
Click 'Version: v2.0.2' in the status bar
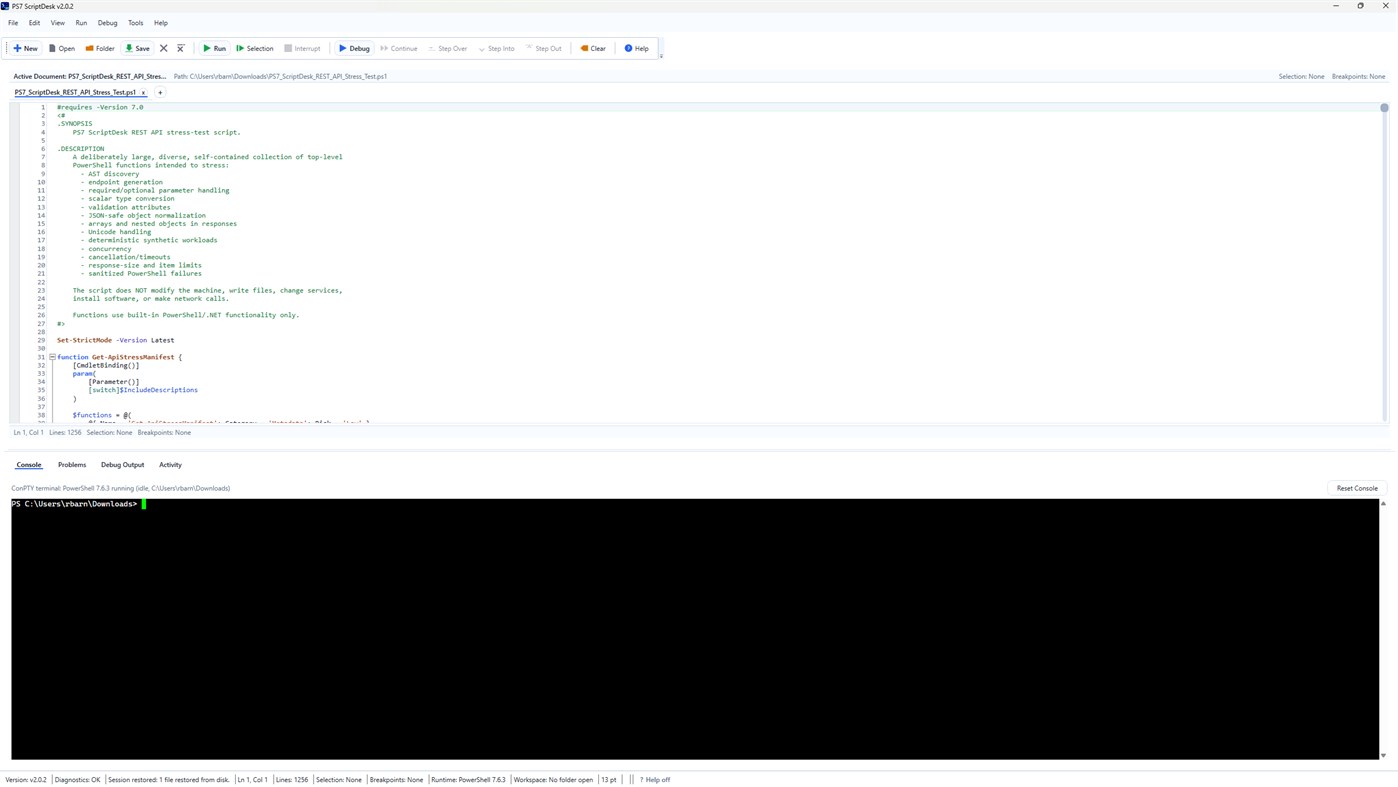[x=26, y=780]
